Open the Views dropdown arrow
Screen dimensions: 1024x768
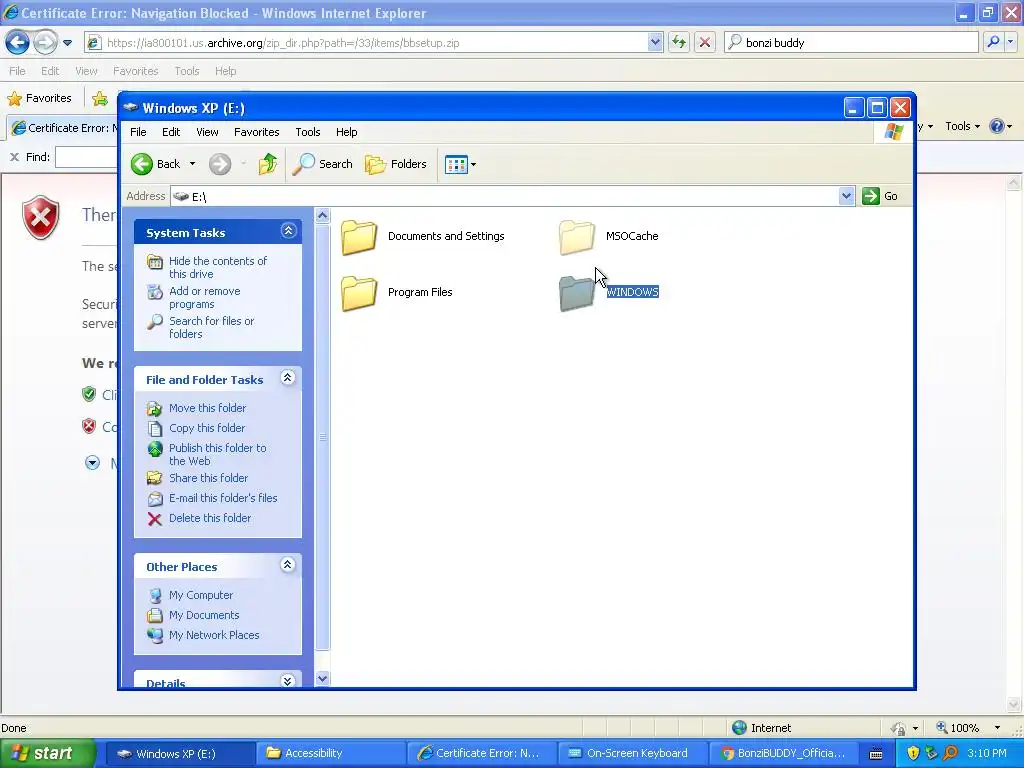(x=473, y=165)
